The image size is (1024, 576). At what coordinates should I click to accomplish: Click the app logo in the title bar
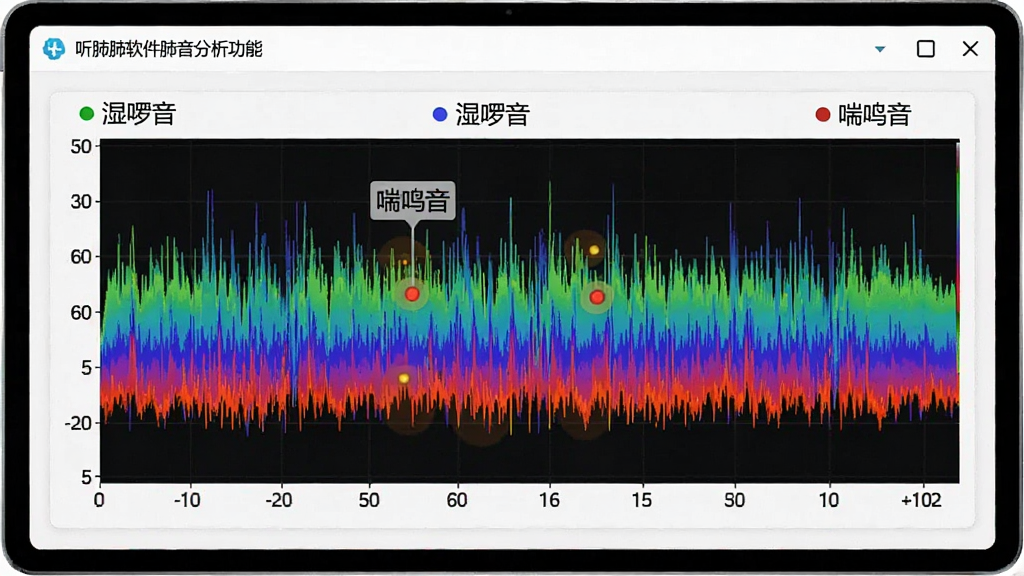(x=54, y=49)
